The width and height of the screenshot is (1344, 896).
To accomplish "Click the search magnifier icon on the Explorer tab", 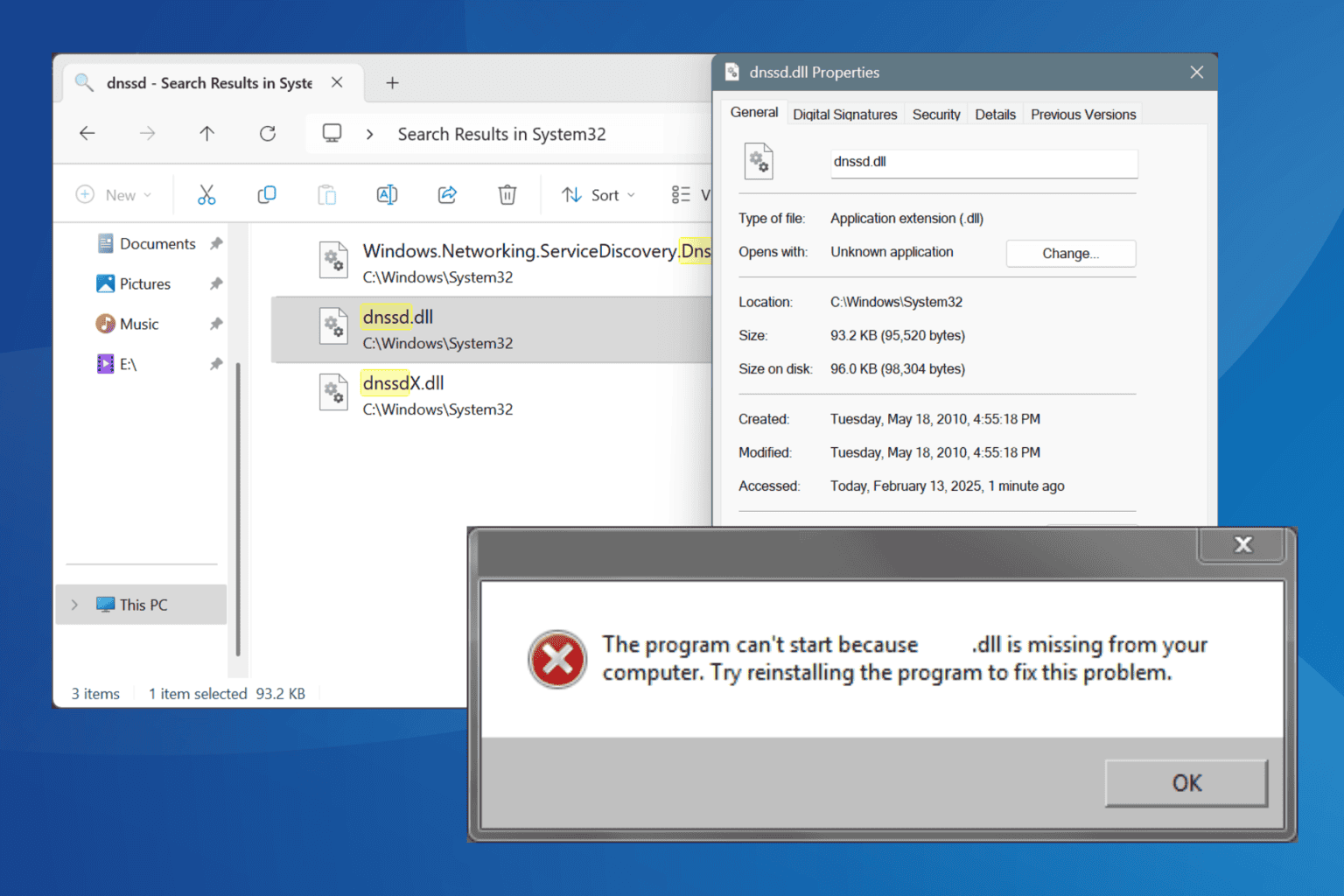I will [84, 82].
